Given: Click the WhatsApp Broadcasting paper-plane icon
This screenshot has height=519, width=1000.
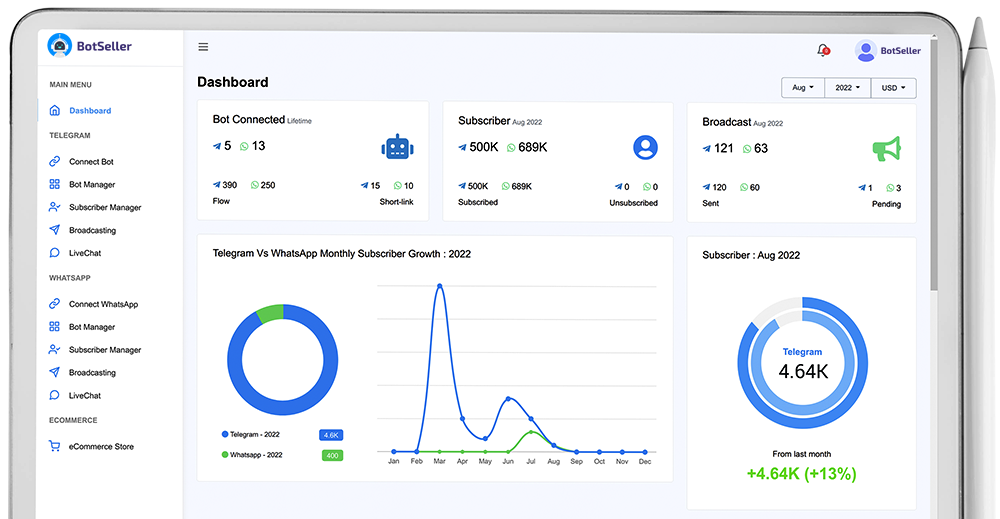Looking at the screenshot, I should (55, 372).
